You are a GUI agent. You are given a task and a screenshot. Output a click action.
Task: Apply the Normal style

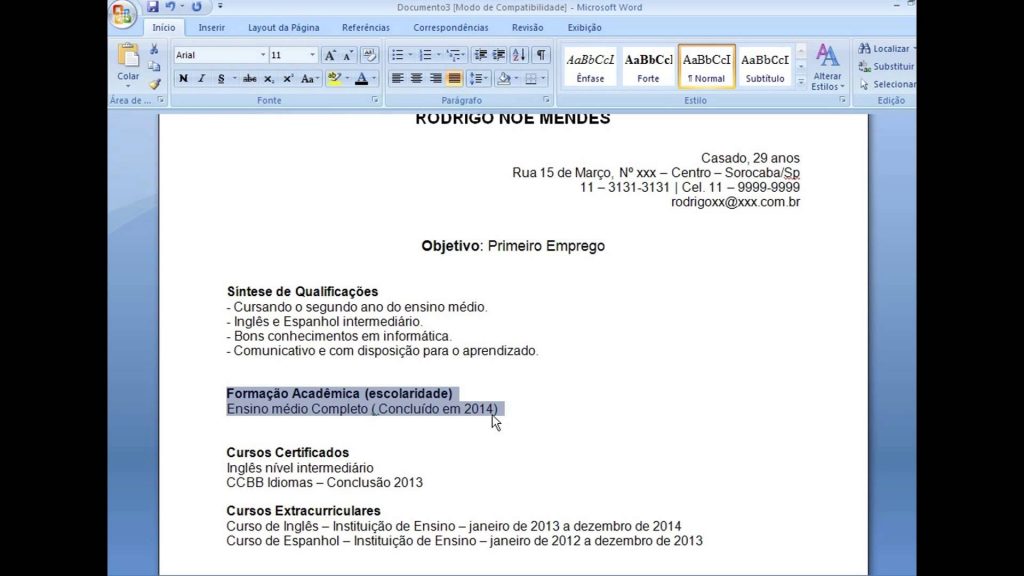(x=707, y=66)
